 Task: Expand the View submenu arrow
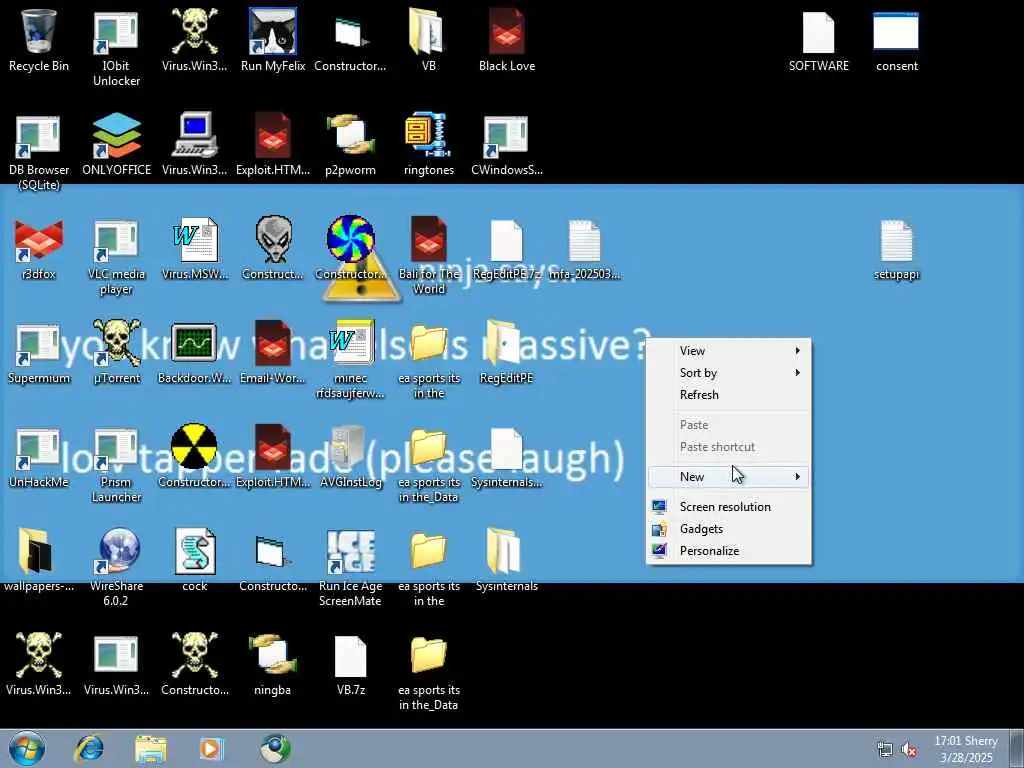click(x=797, y=351)
